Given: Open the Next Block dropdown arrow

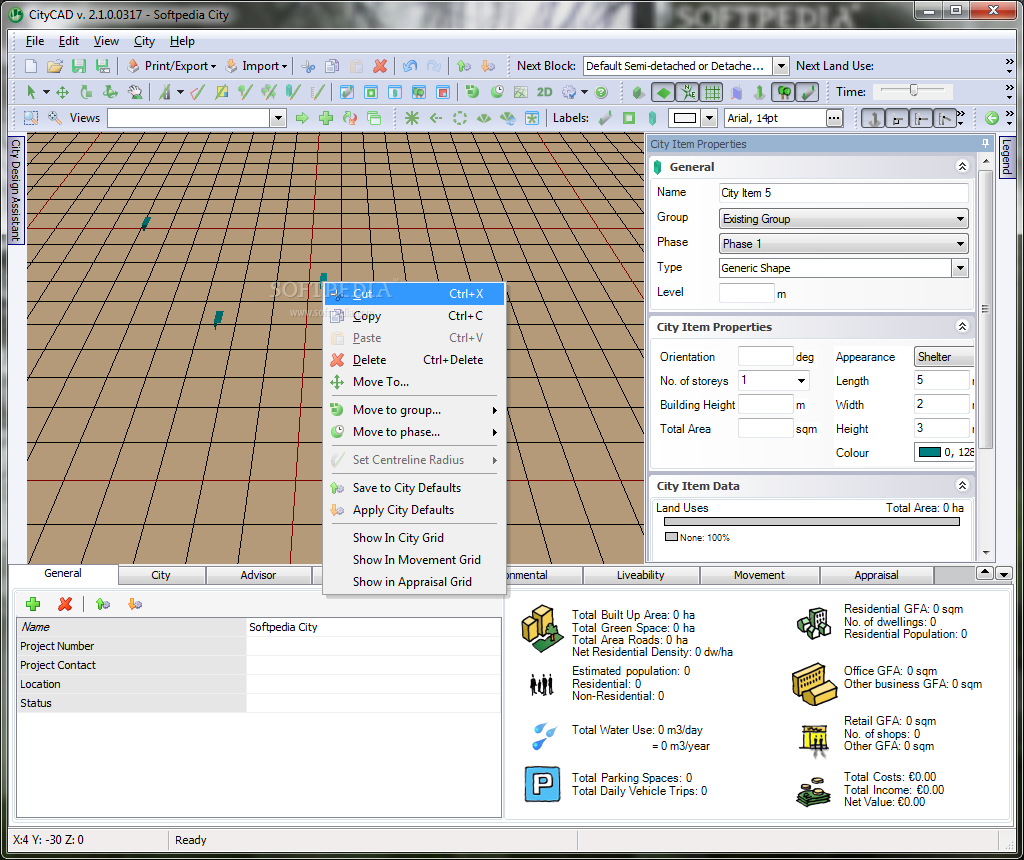Looking at the screenshot, I should coord(780,66).
